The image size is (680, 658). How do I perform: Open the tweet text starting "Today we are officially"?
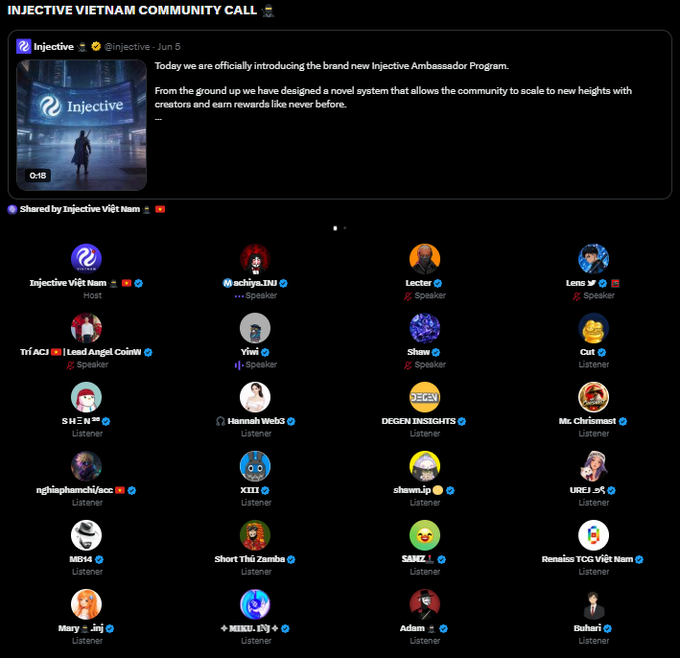click(x=332, y=66)
